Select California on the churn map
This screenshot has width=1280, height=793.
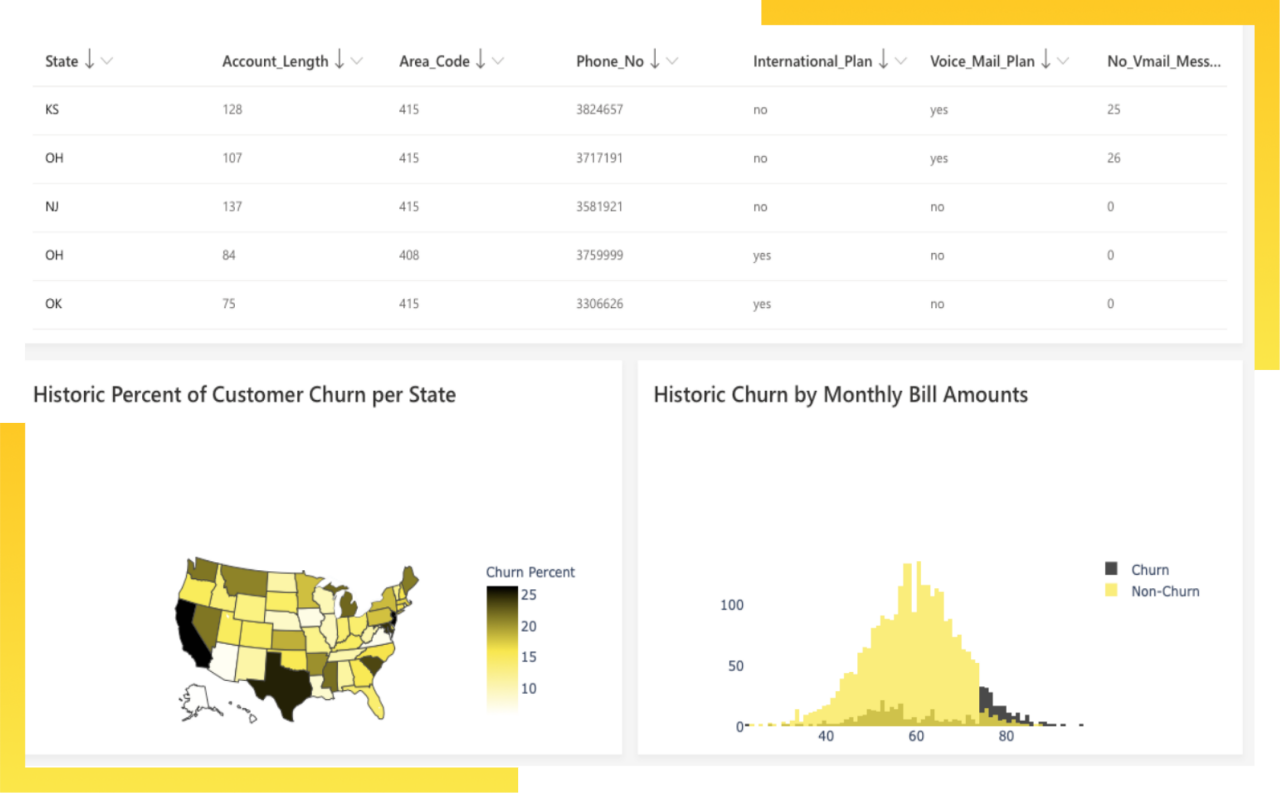click(191, 631)
